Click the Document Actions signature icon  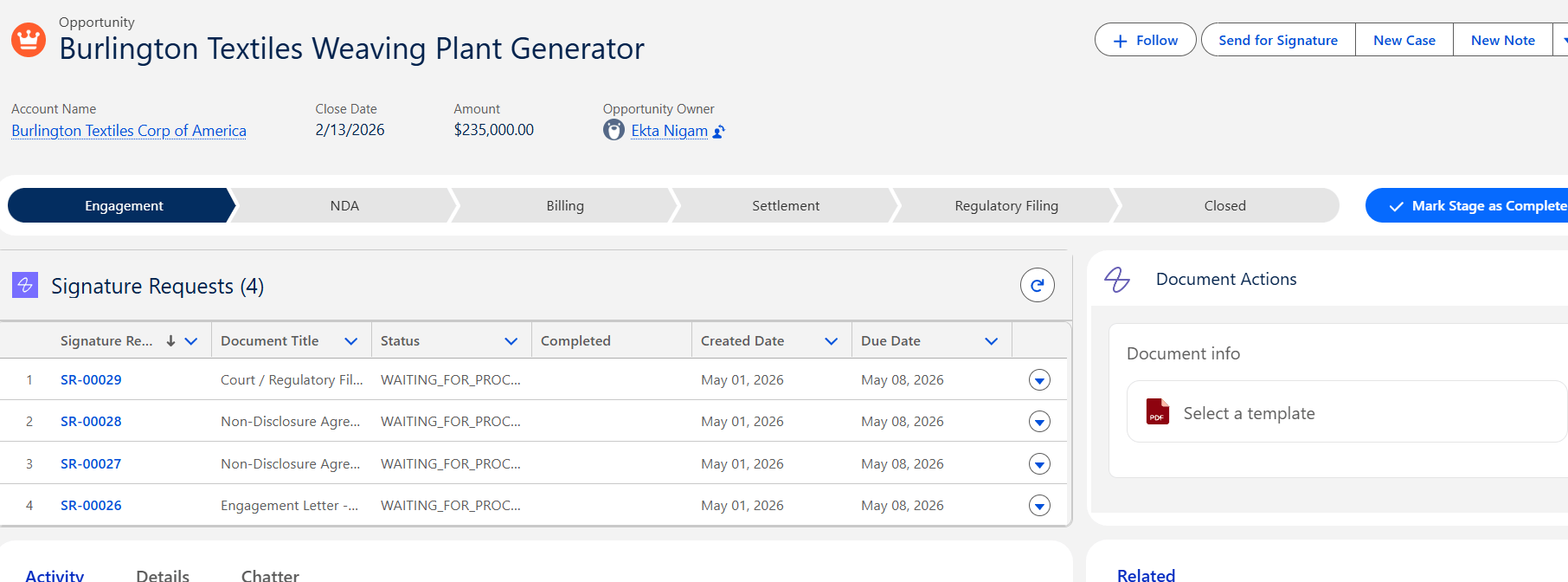(x=1117, y=280)
